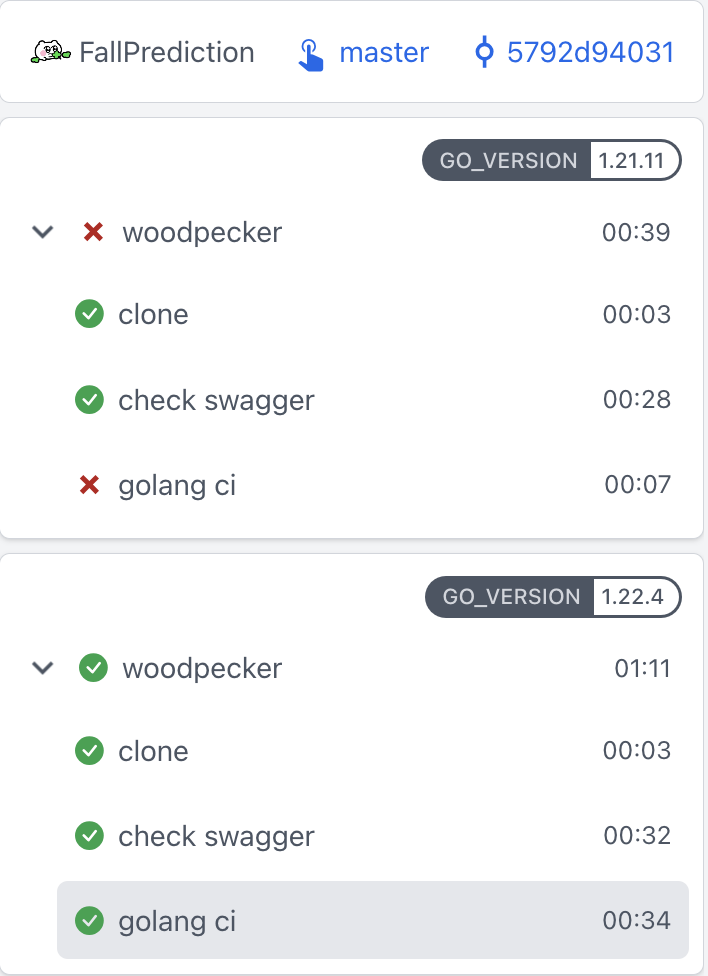Viewport: 708px width, 976px height.
Task: Click the GO_VERSION 1.21.11 badge
Action: [x=552, y=160]
